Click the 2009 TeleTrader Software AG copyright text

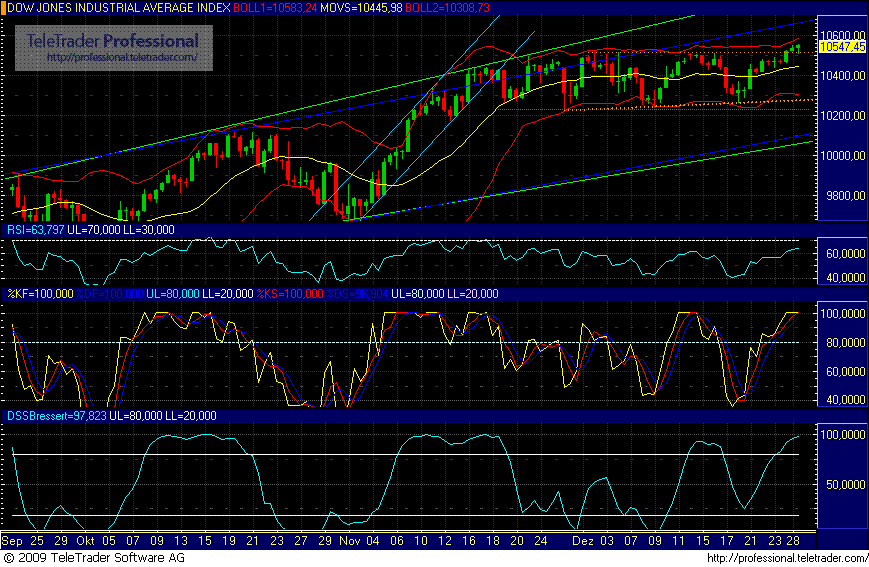[82, 558]
